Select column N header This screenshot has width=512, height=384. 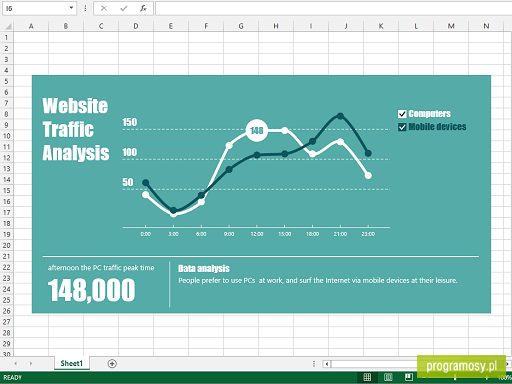pos(486,26)
